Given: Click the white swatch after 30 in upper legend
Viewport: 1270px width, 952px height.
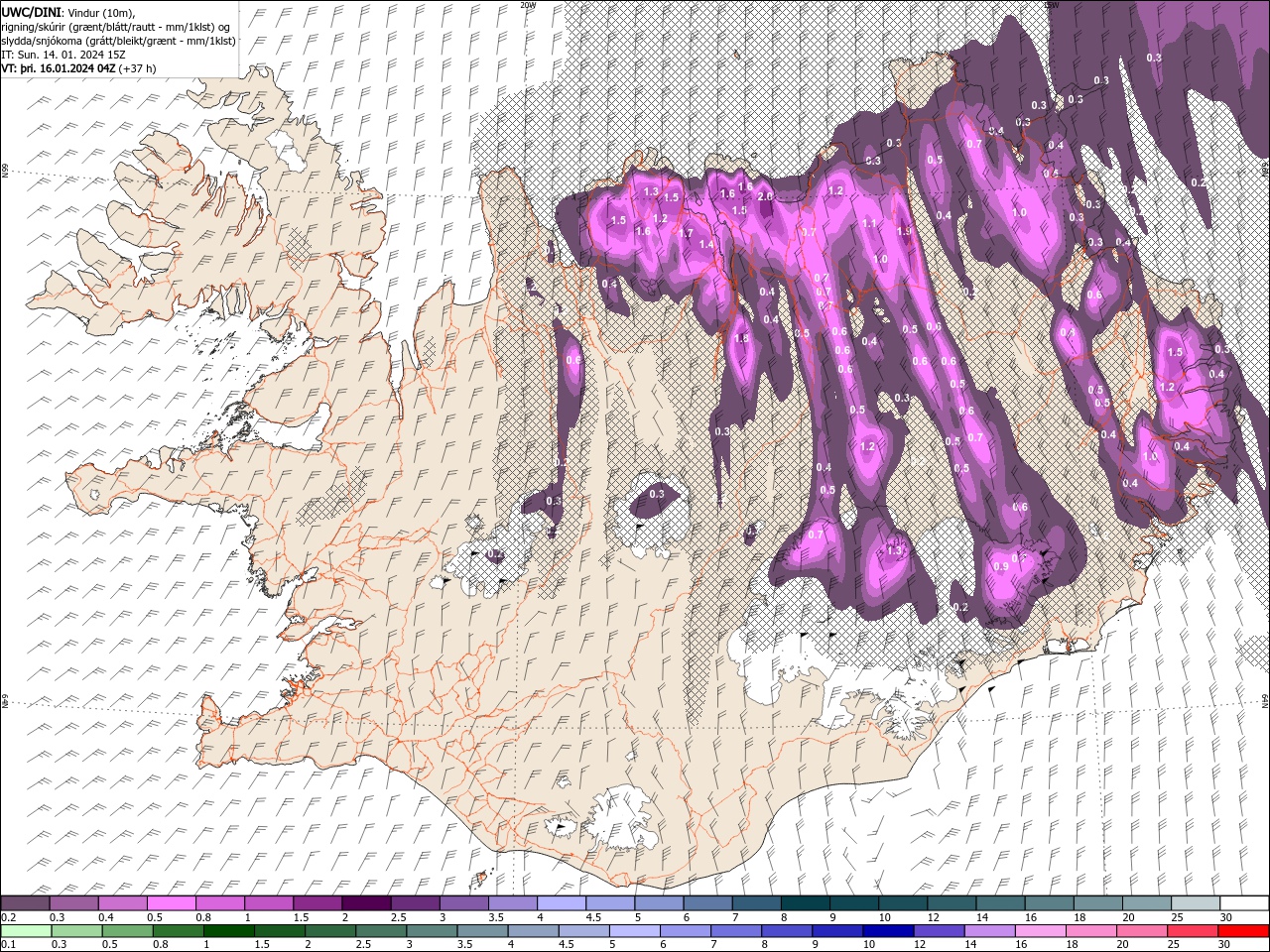Looking at the screenshot, I should (x=1242, y=903).
